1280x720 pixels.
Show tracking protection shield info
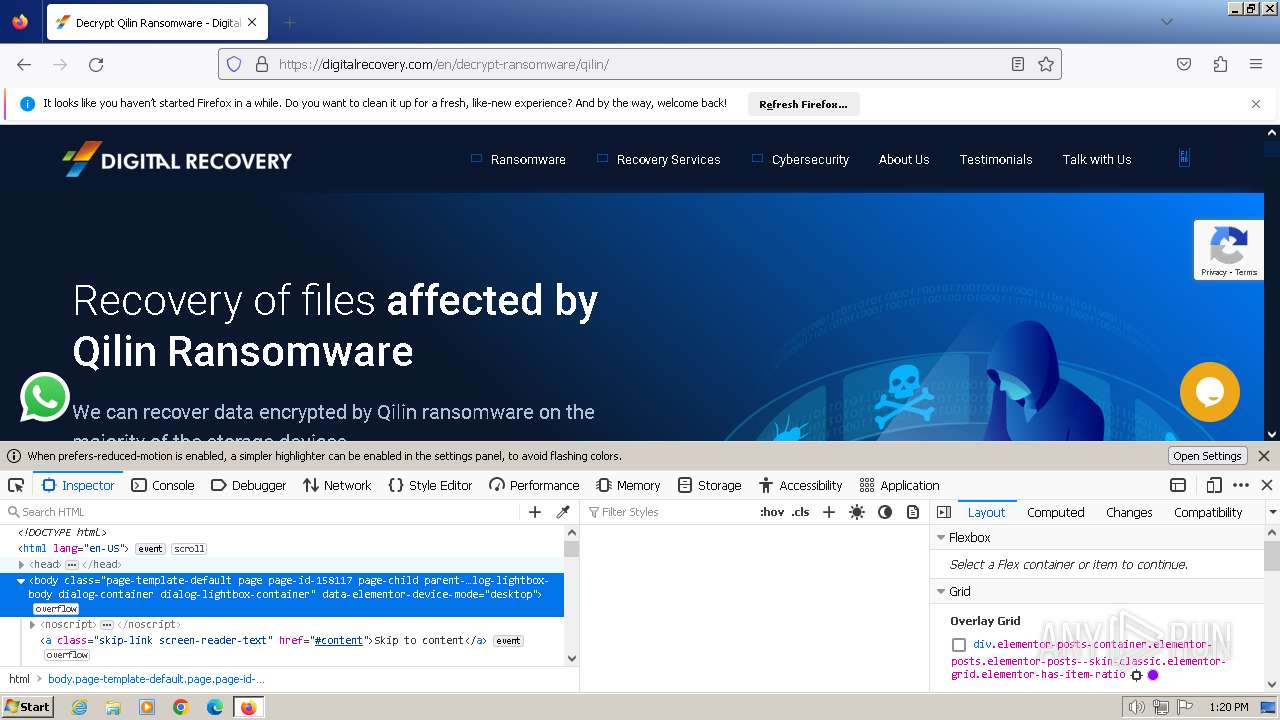tap(234, 64)
